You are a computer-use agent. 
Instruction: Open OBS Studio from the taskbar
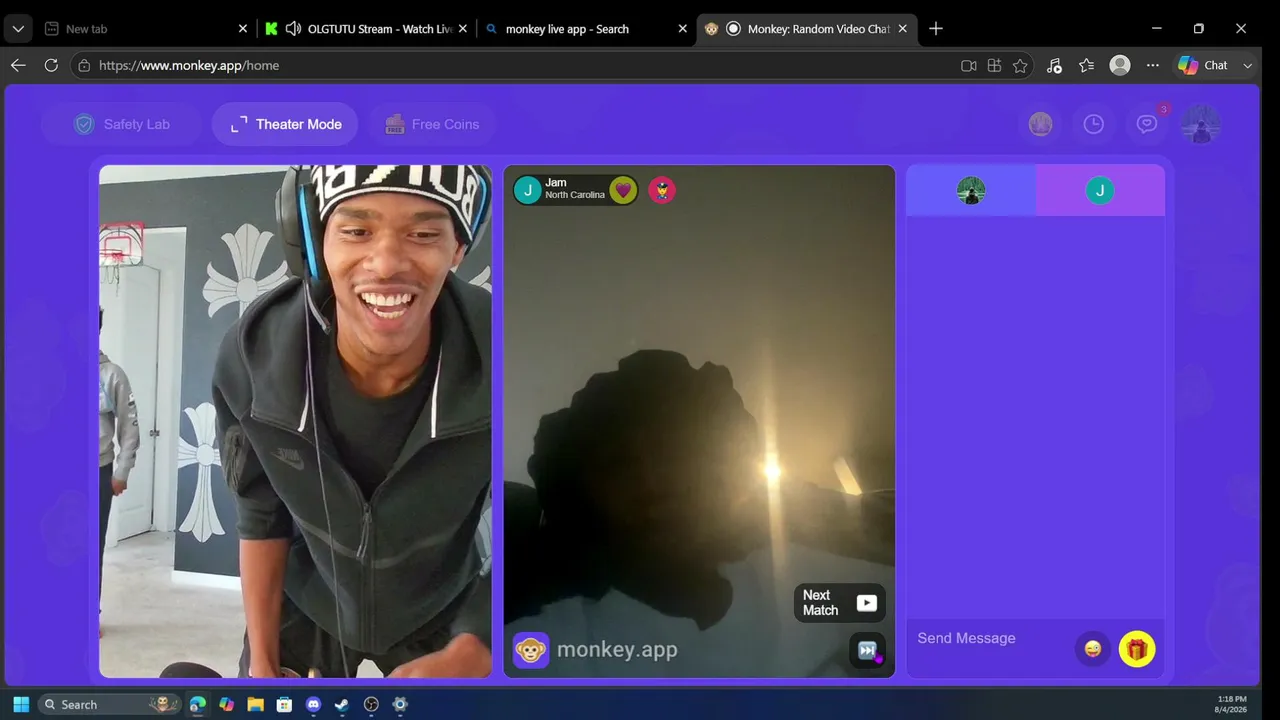(371, 704)
